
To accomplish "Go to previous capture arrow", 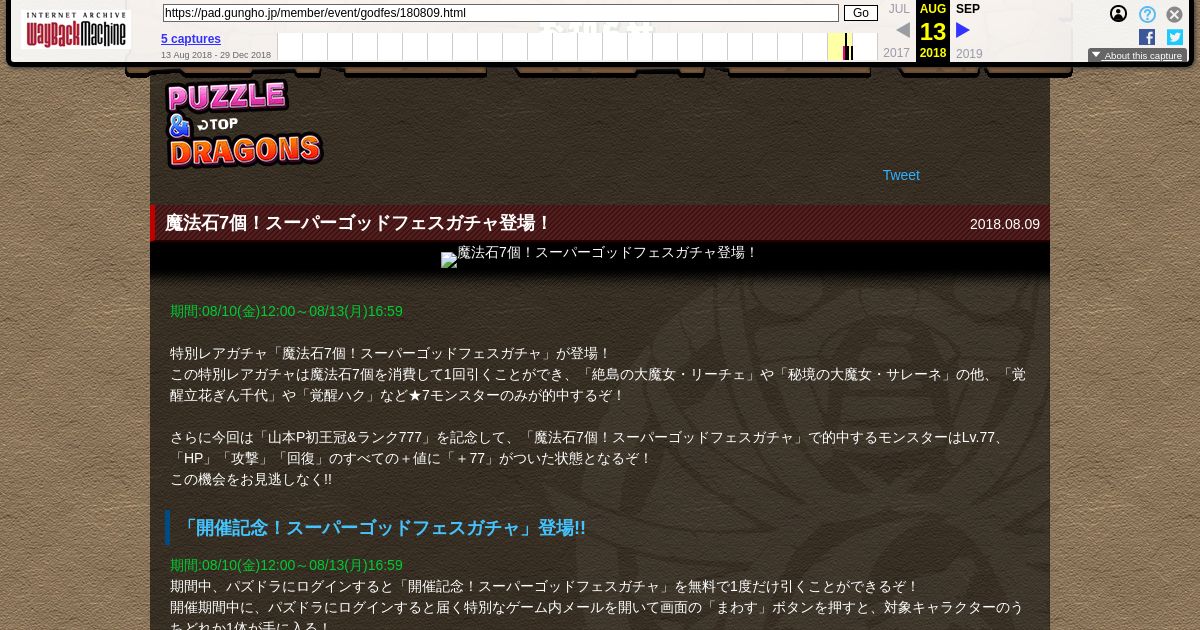I will pos(903,31).
